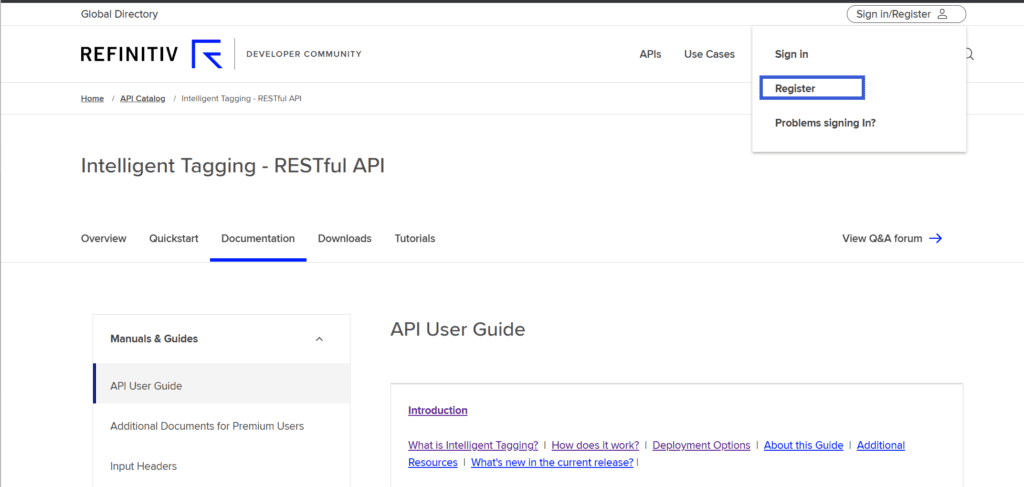1024x487 pixels.
Task: Open the Deployment Options link
Action: pyautogui.click(x=700, y=445)
